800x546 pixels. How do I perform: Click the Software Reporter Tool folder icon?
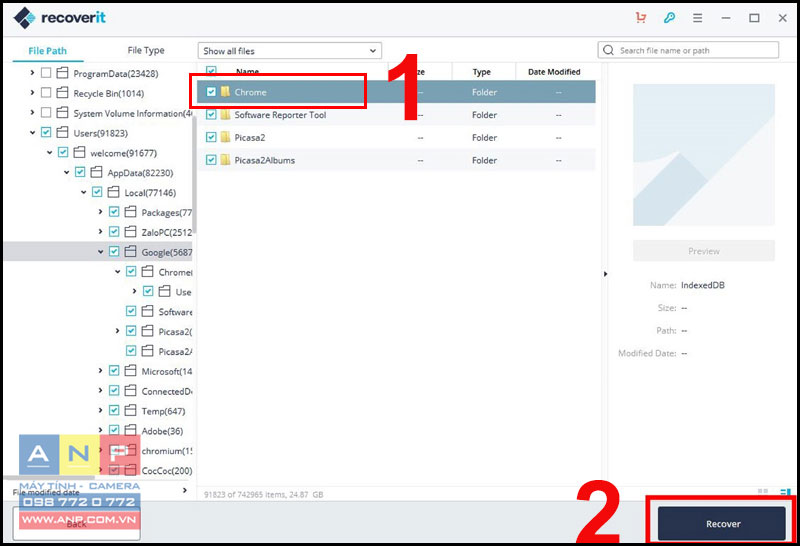coord(225,115)
